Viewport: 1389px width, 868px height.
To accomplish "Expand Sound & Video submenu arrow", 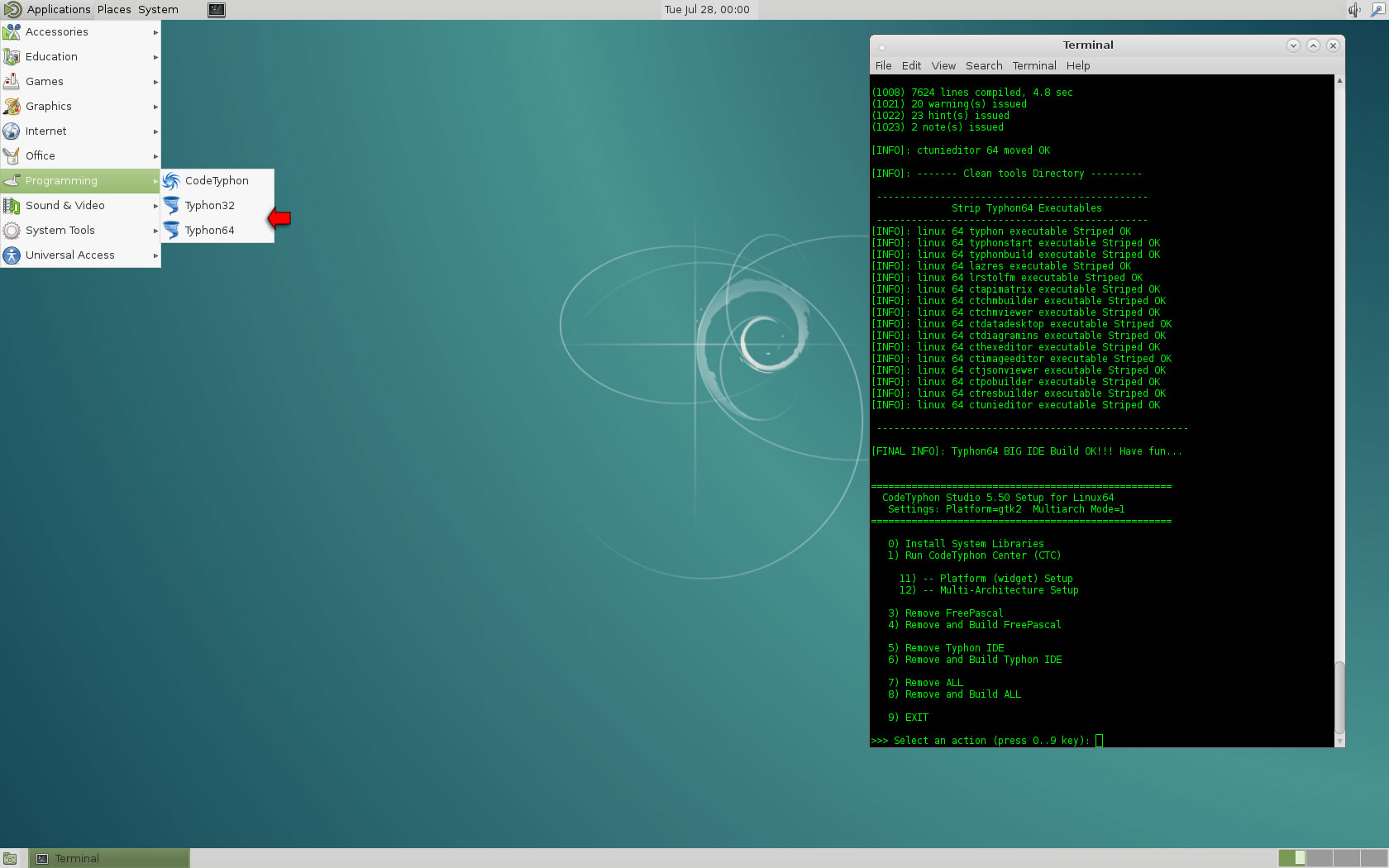I will pos(155,206).
